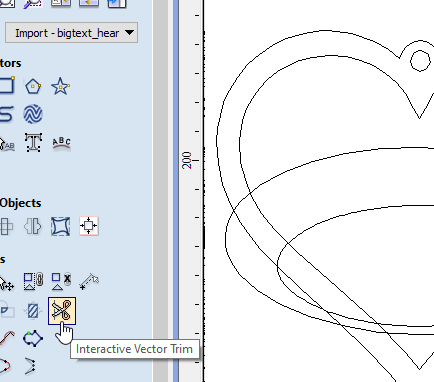
Task: Click the hatched trim-to-boundary icon
Action: point(33,311)
